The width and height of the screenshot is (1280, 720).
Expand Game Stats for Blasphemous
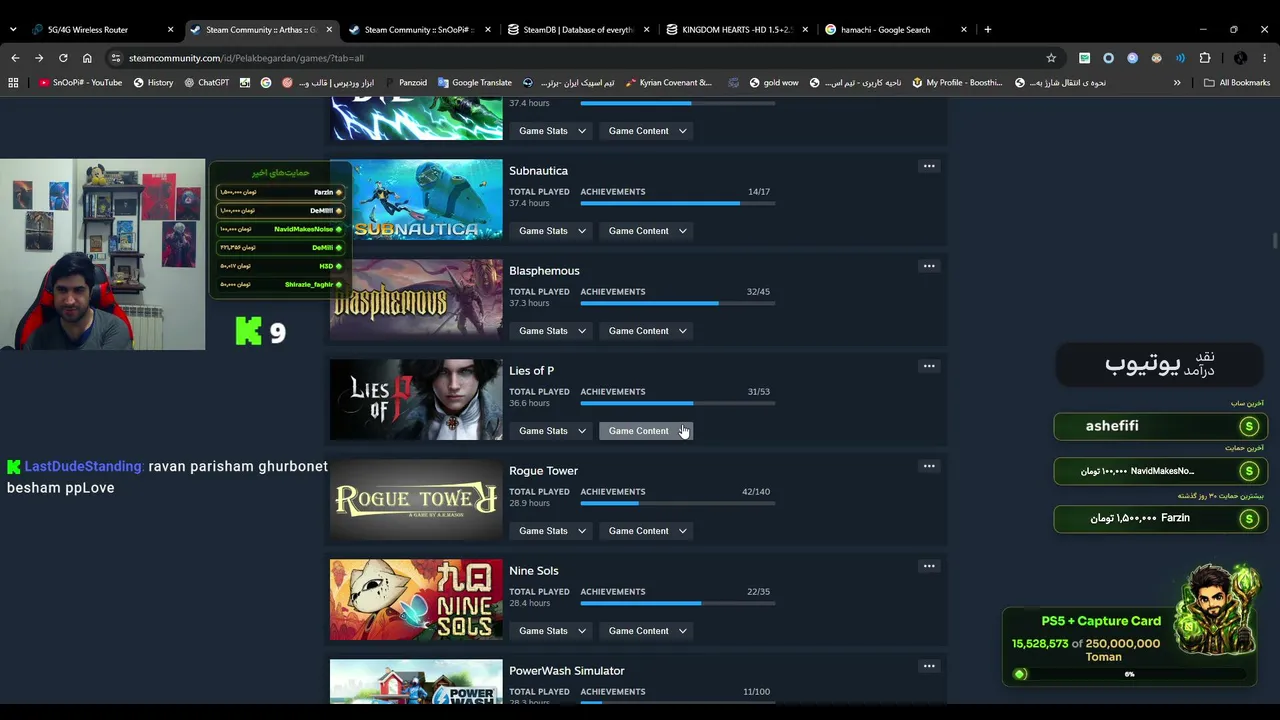pos(552,331)
